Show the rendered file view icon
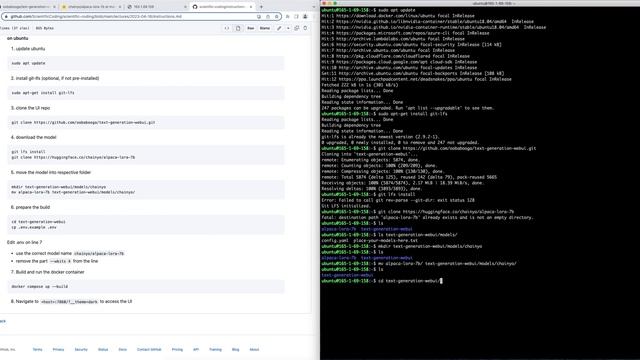 pos(238,28)
